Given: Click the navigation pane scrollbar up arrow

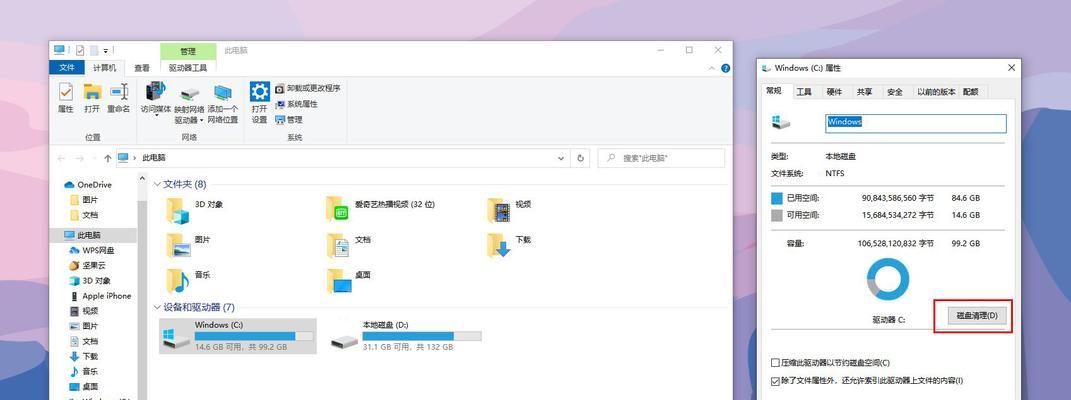Looking at the screenshot, I should pos(143,178).
